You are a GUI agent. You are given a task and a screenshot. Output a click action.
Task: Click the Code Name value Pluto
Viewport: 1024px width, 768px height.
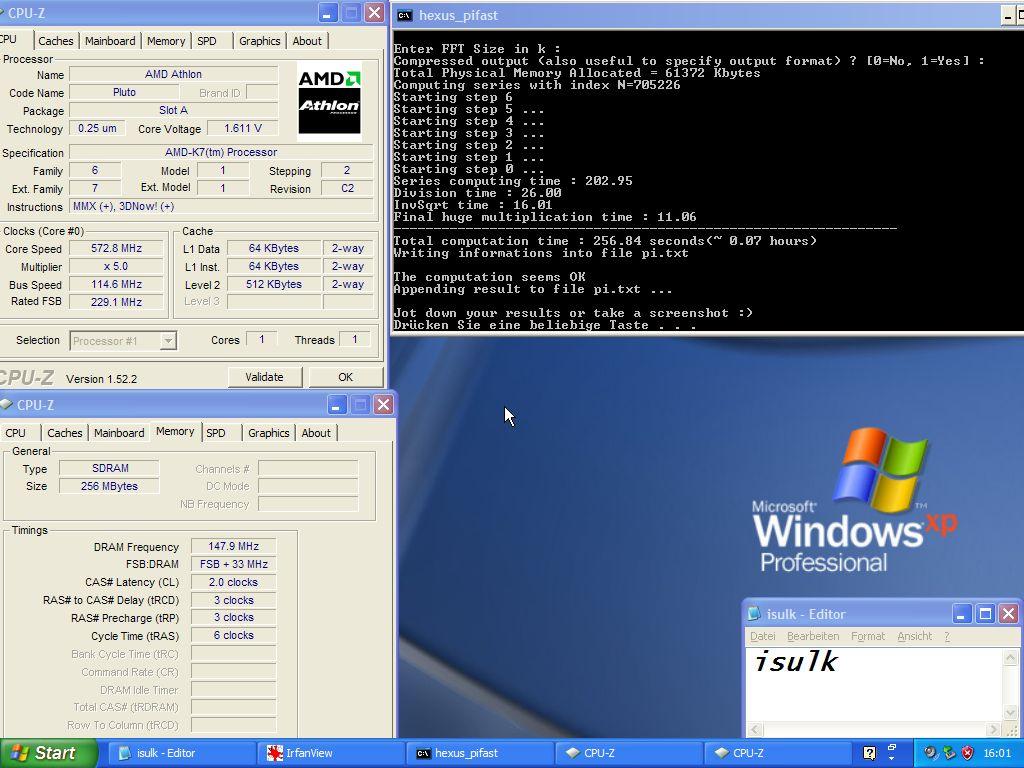pyautogui.click(x=124, y=92)
